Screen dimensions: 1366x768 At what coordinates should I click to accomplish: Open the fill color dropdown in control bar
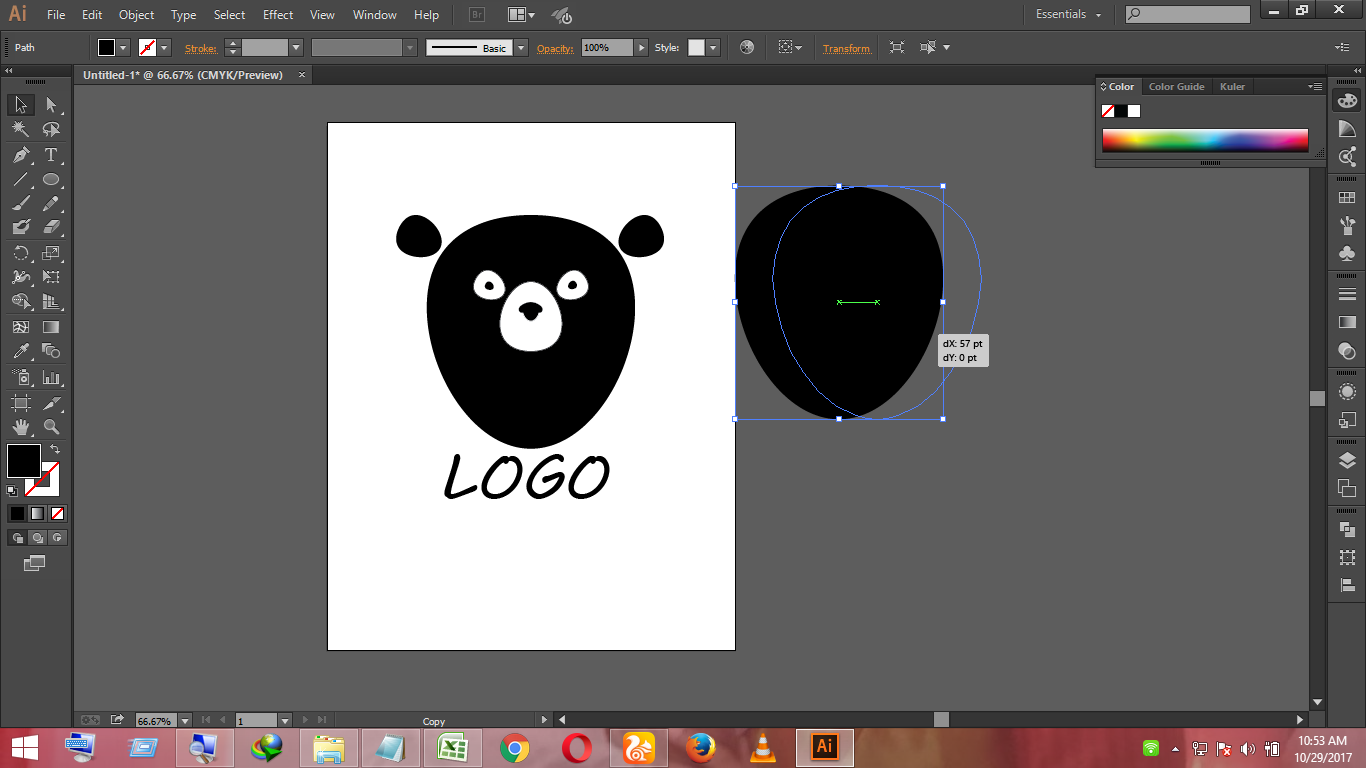tap(124, 47)
